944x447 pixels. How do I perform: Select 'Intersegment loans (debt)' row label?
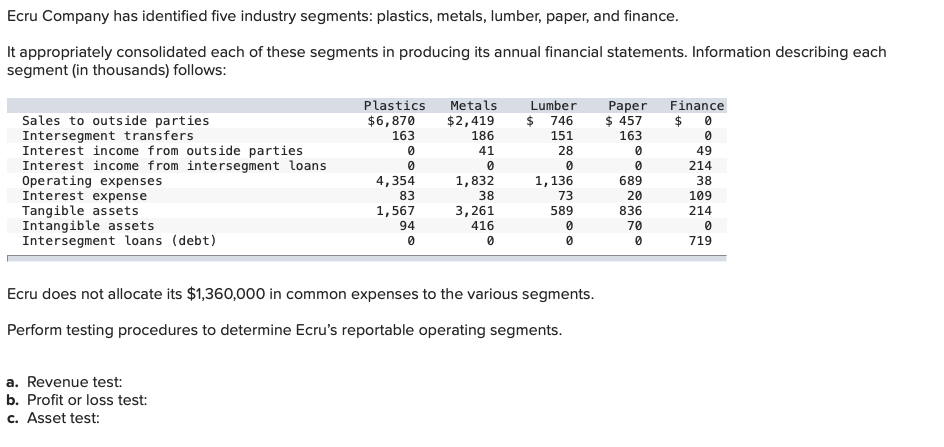(119, 241)
